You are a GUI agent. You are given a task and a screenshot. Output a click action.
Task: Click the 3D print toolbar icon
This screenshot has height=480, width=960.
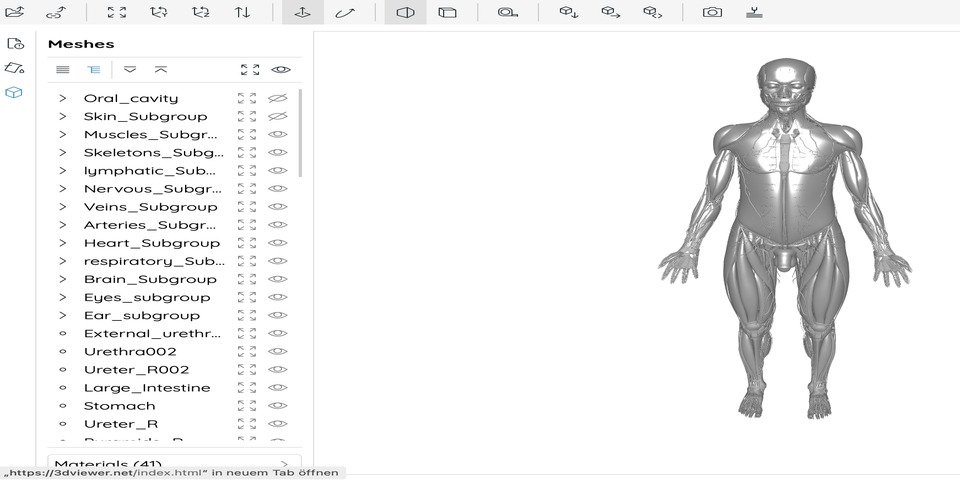[754, 12]
